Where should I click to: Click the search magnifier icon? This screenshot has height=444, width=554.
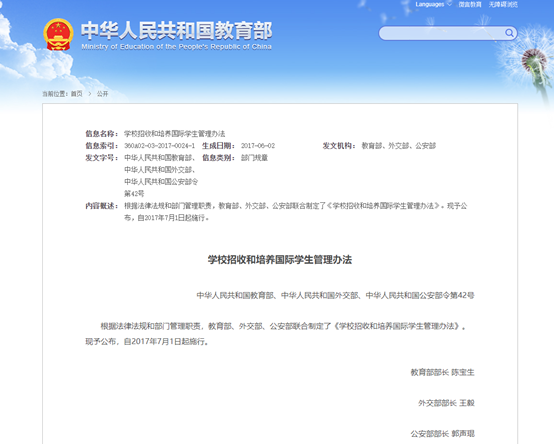pos(509,33)
